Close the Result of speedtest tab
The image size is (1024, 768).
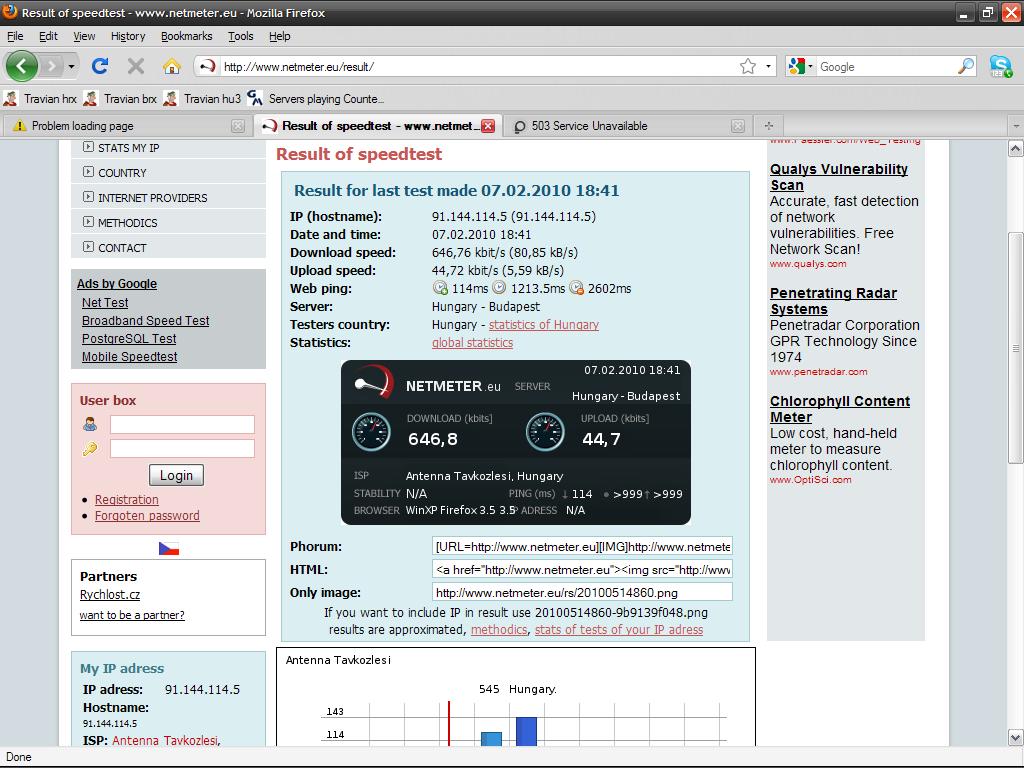pos(488,126)
